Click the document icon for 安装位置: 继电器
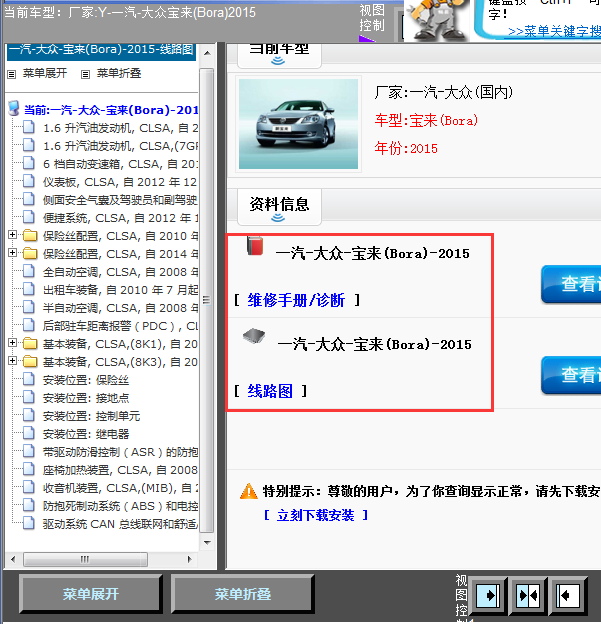The image size is (601, 624). point(29,433)
